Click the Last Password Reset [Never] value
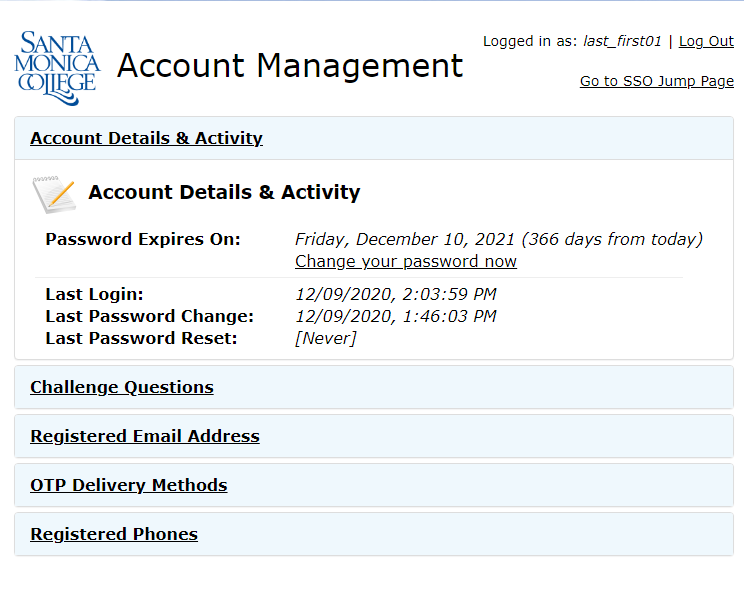 [325, 338]
